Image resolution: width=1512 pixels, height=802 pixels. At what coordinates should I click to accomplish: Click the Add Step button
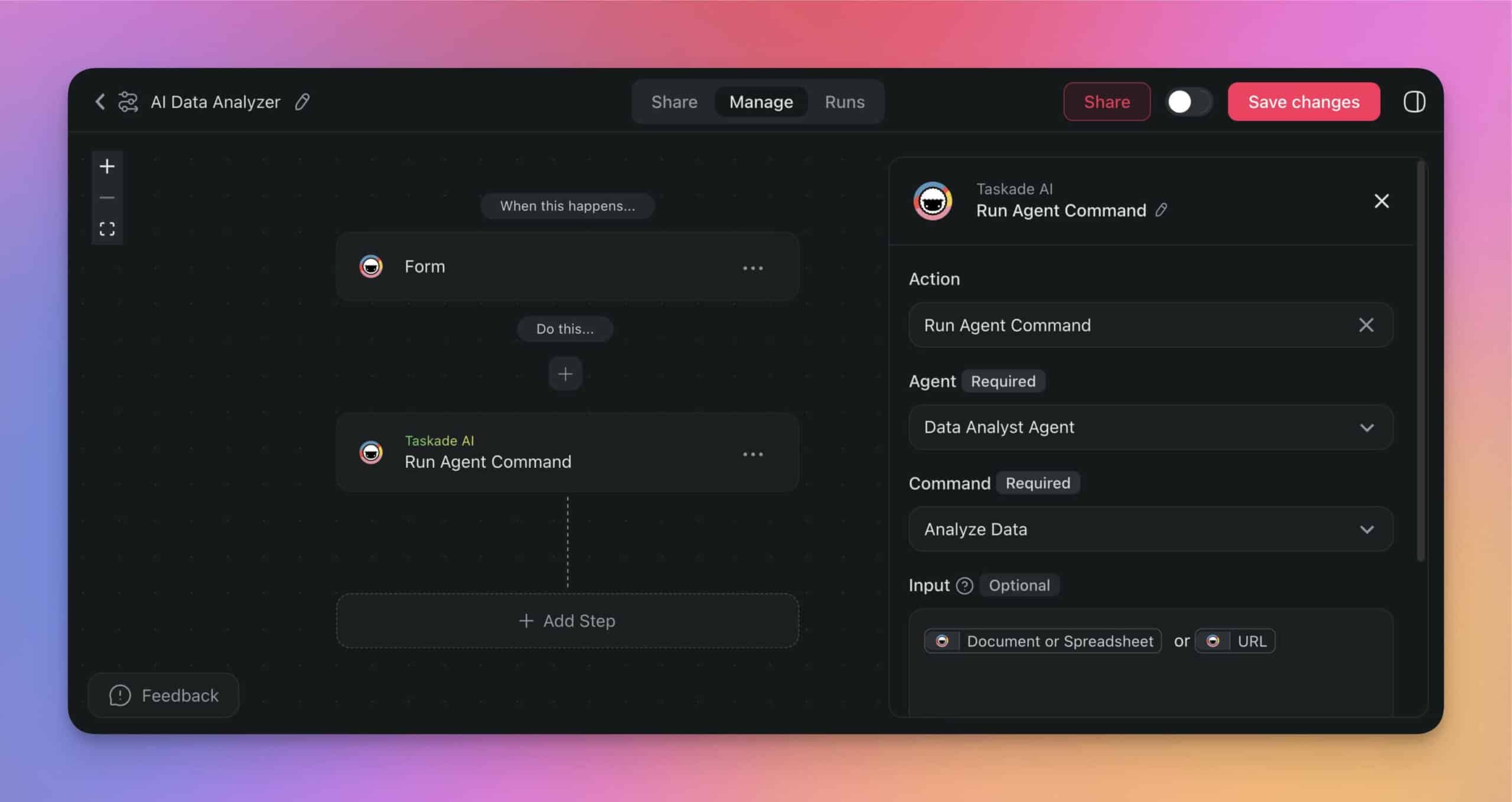click(x=566, y=620)
